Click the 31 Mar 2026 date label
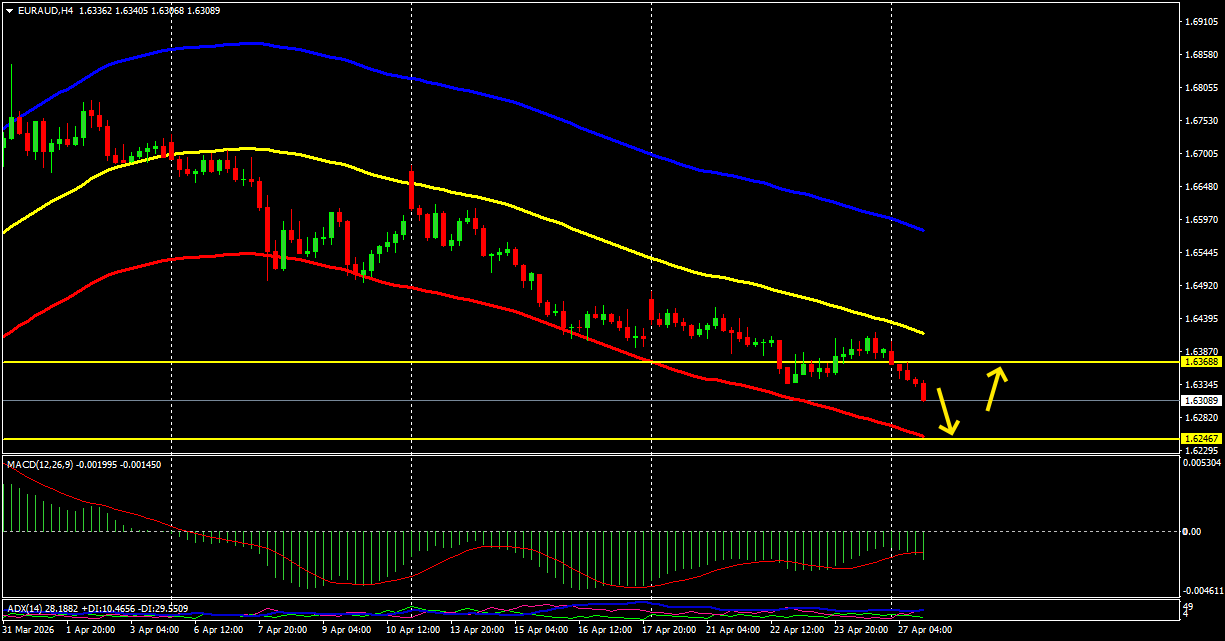1225x641 pixels. click(27, 631)
